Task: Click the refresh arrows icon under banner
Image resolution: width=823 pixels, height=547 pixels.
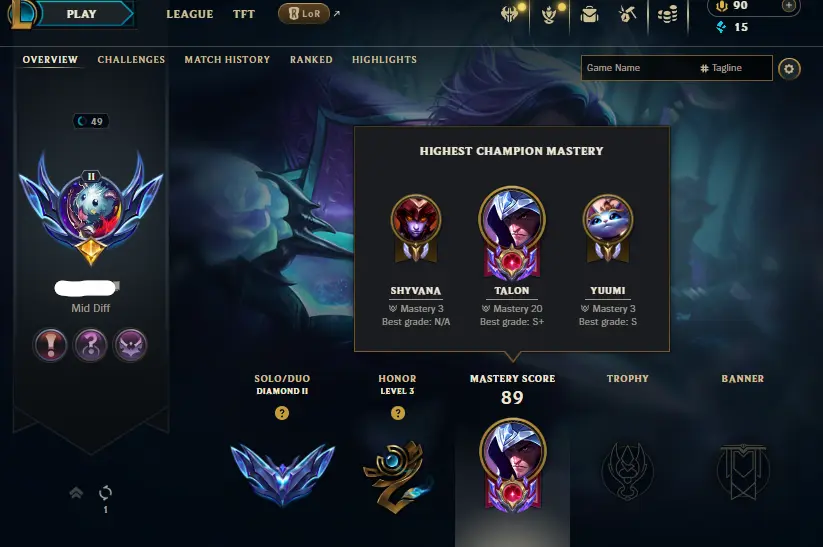Action: 105,492
